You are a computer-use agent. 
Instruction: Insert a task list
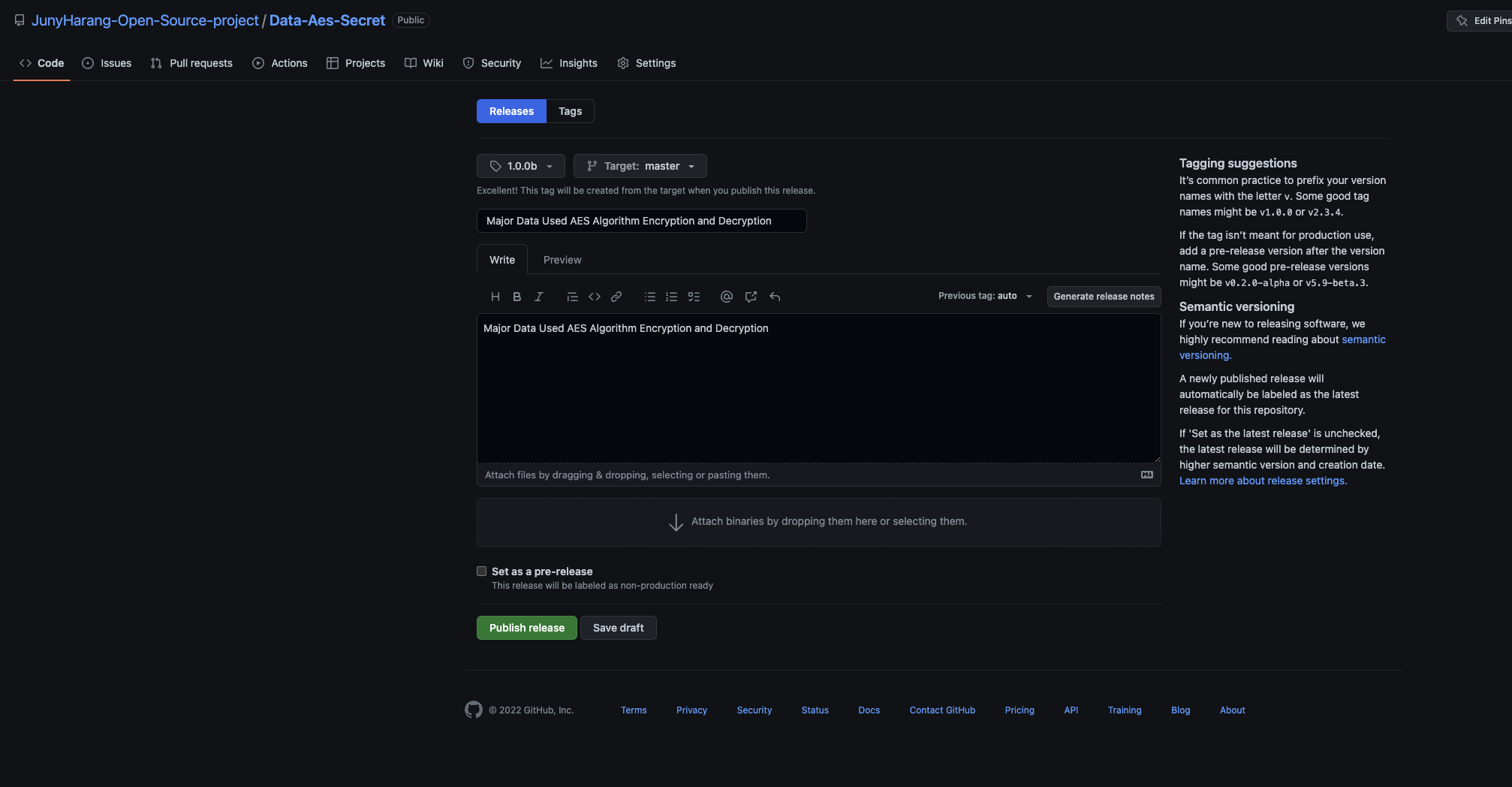[694, 297]
